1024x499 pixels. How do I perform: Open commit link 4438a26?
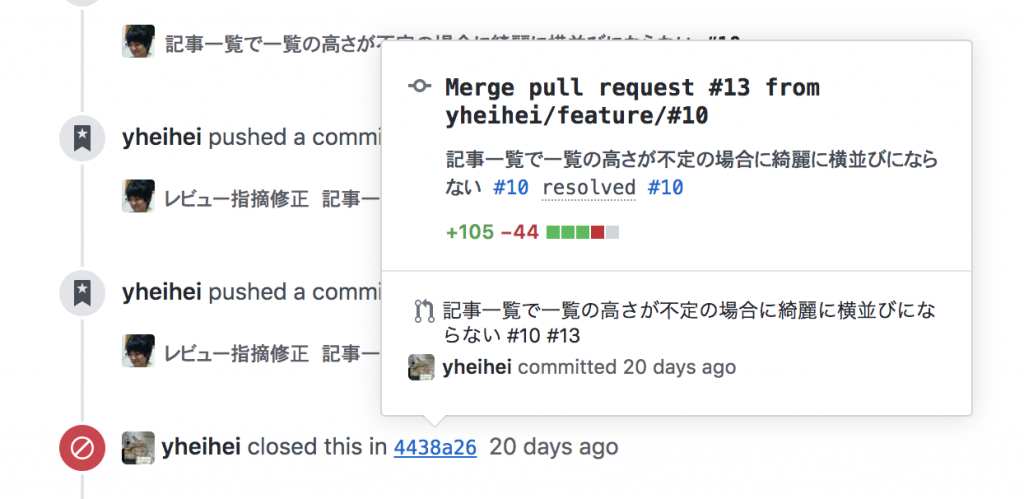(435, 447)
